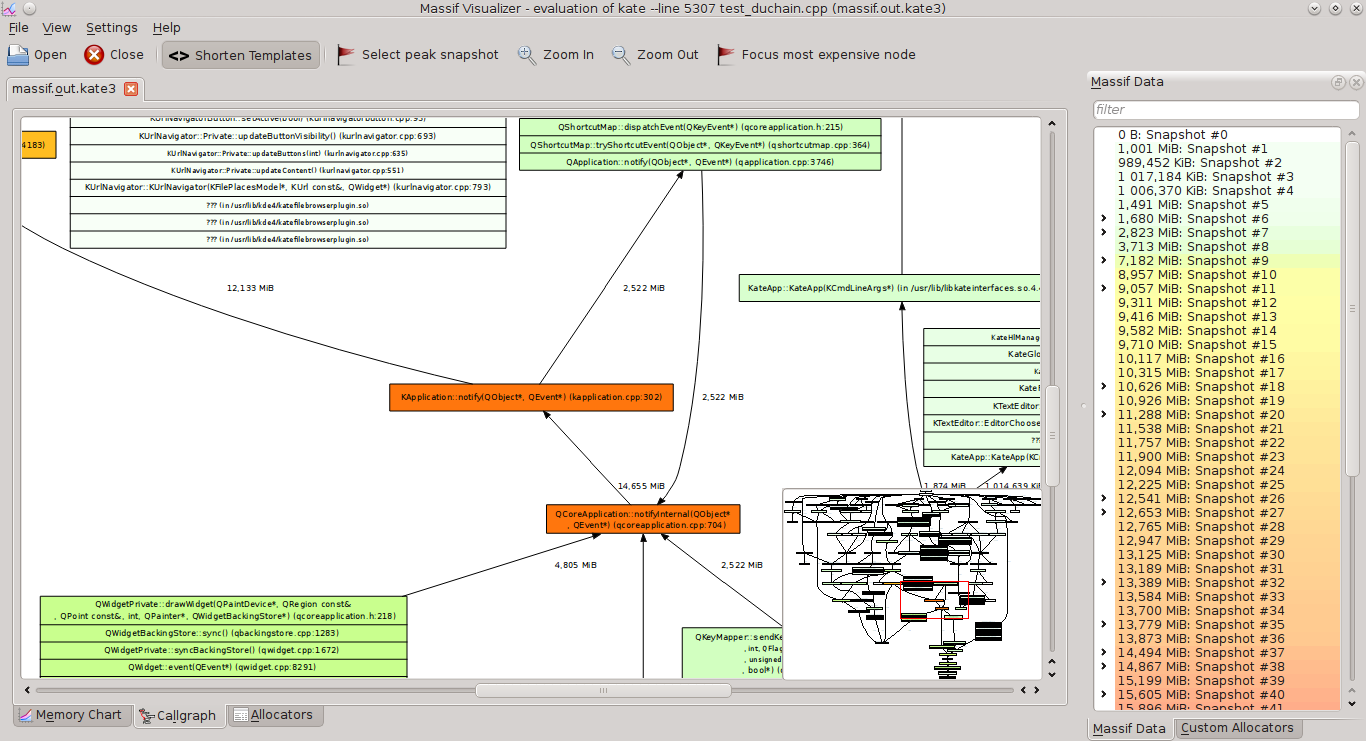The width and height of the screenshot is (1366, 741).
Task: Toggle the Shorten Templates button
Action: point(241,55)
